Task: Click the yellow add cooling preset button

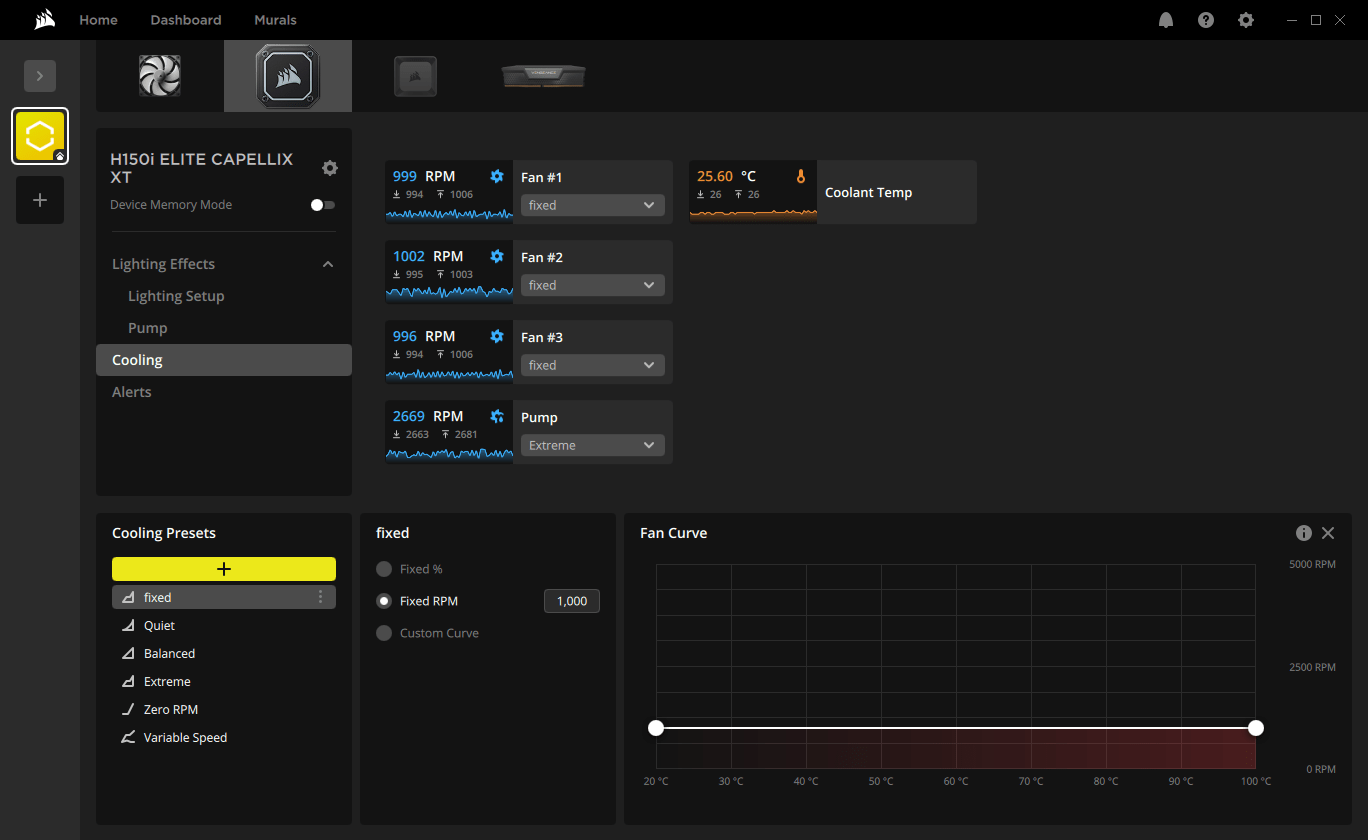Action: coord(224,569)
